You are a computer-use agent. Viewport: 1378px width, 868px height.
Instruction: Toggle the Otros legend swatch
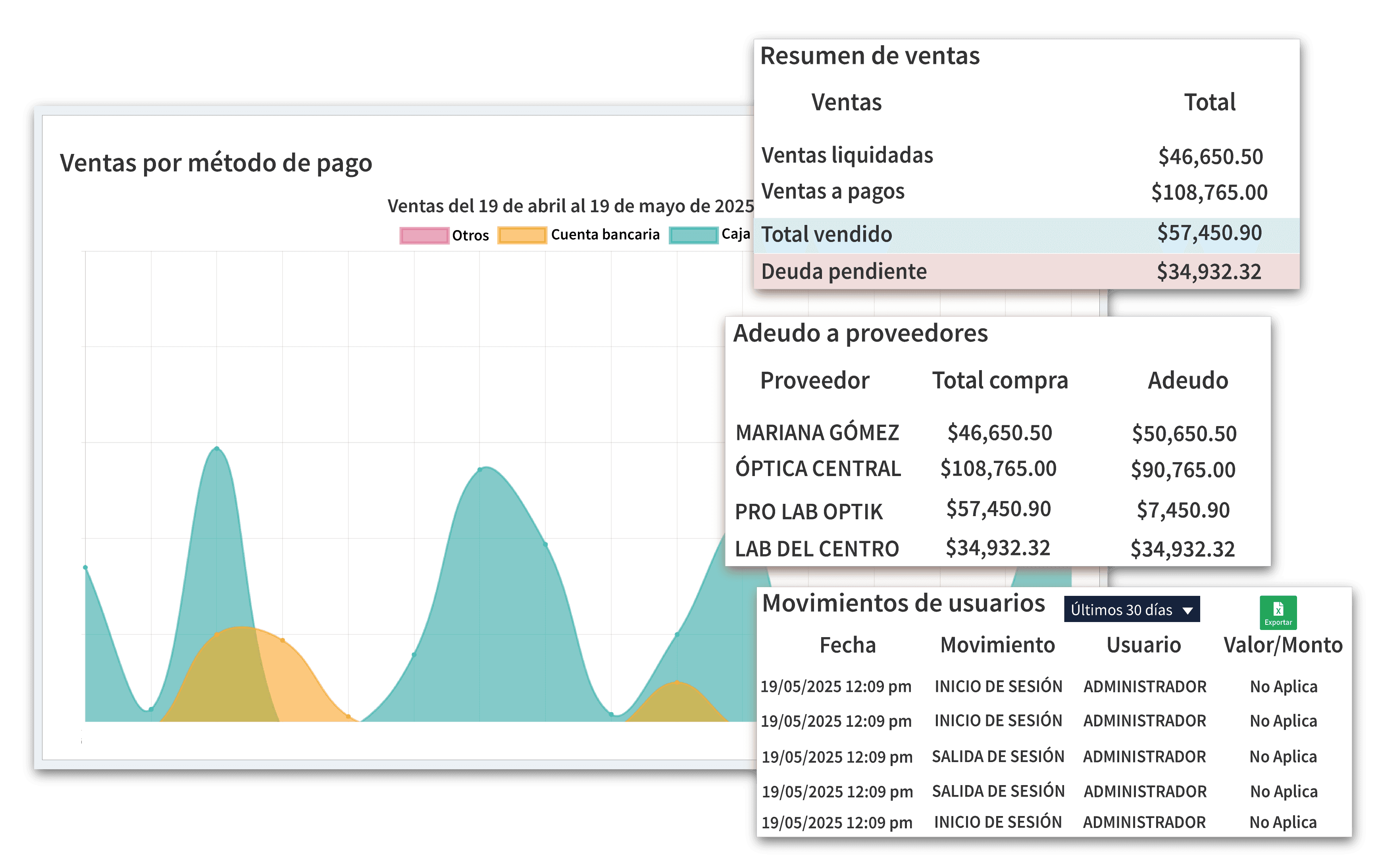[424, 235]
